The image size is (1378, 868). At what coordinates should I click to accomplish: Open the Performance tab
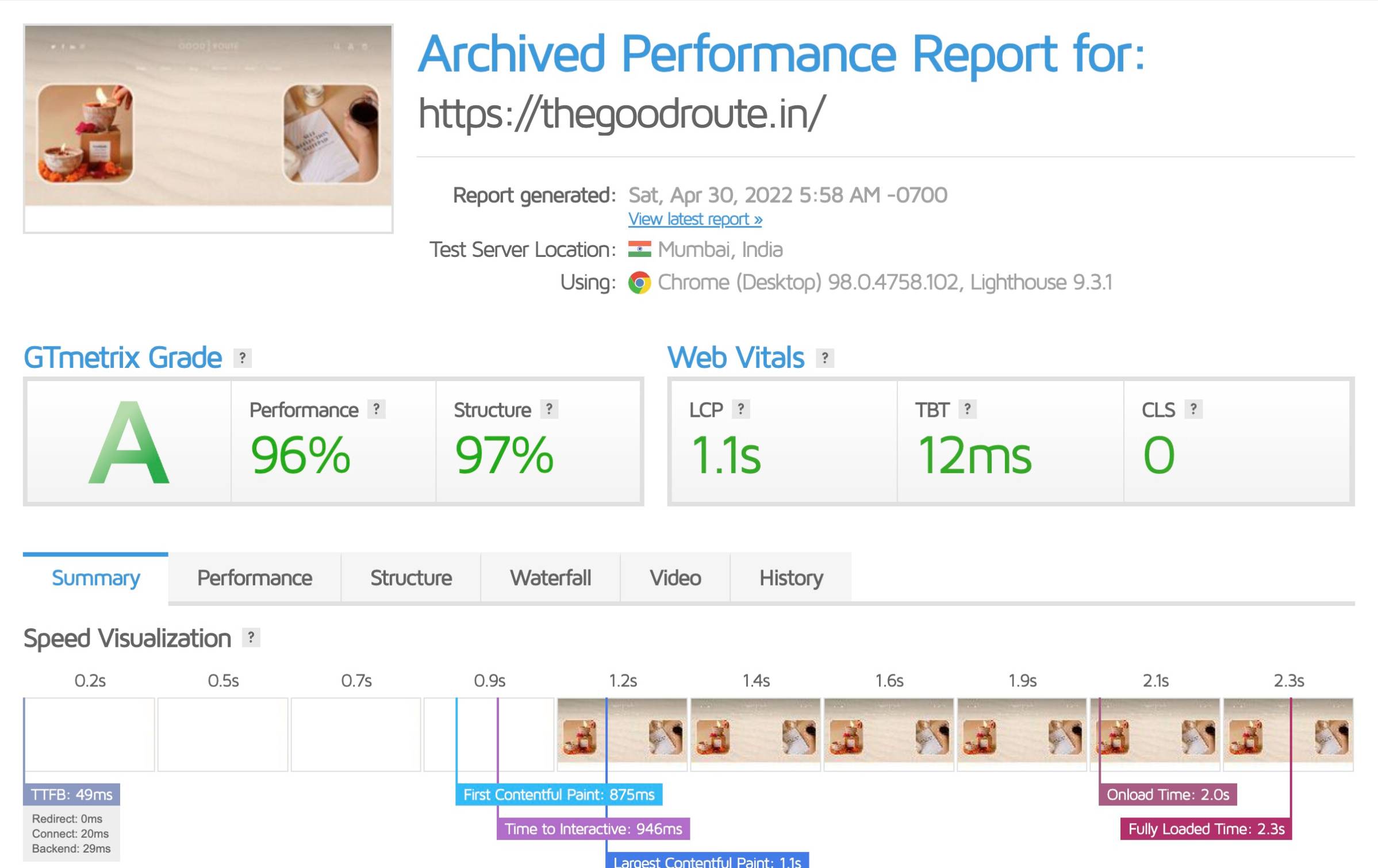[254, 578]
